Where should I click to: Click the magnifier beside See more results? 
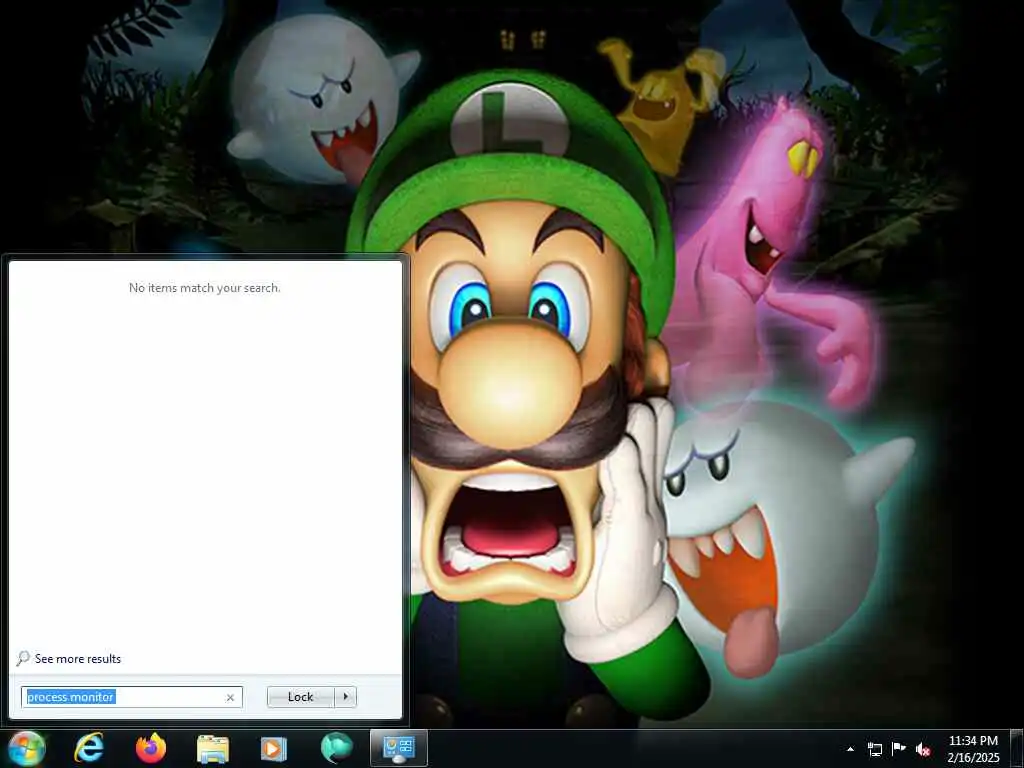click(23, 658)
